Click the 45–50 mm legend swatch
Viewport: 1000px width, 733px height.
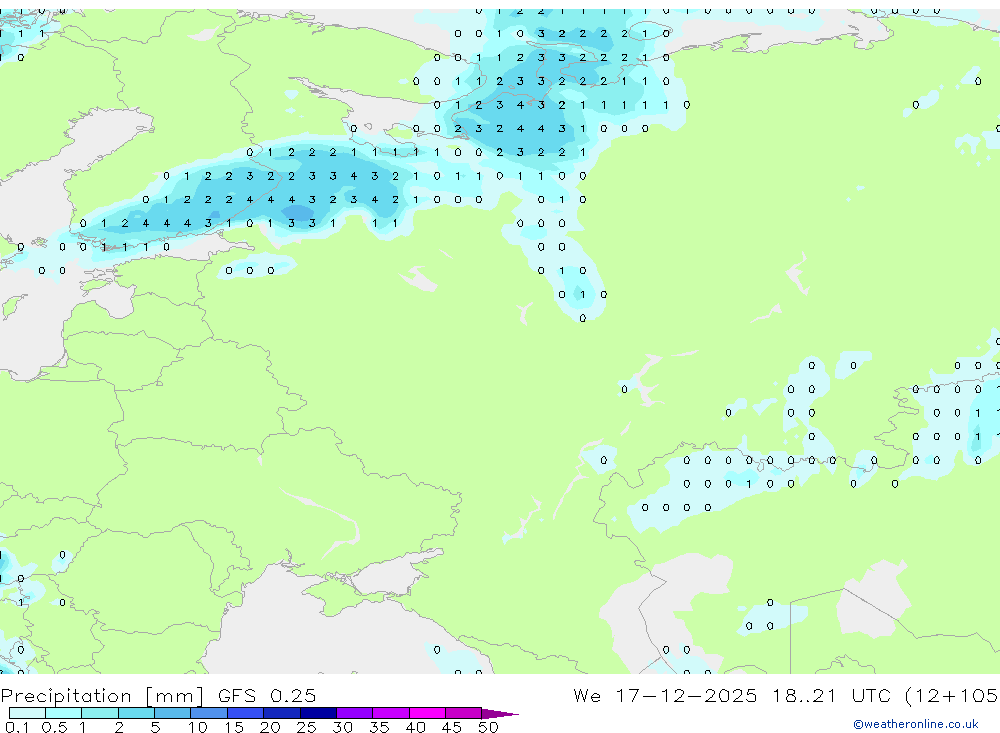point(464,713)
